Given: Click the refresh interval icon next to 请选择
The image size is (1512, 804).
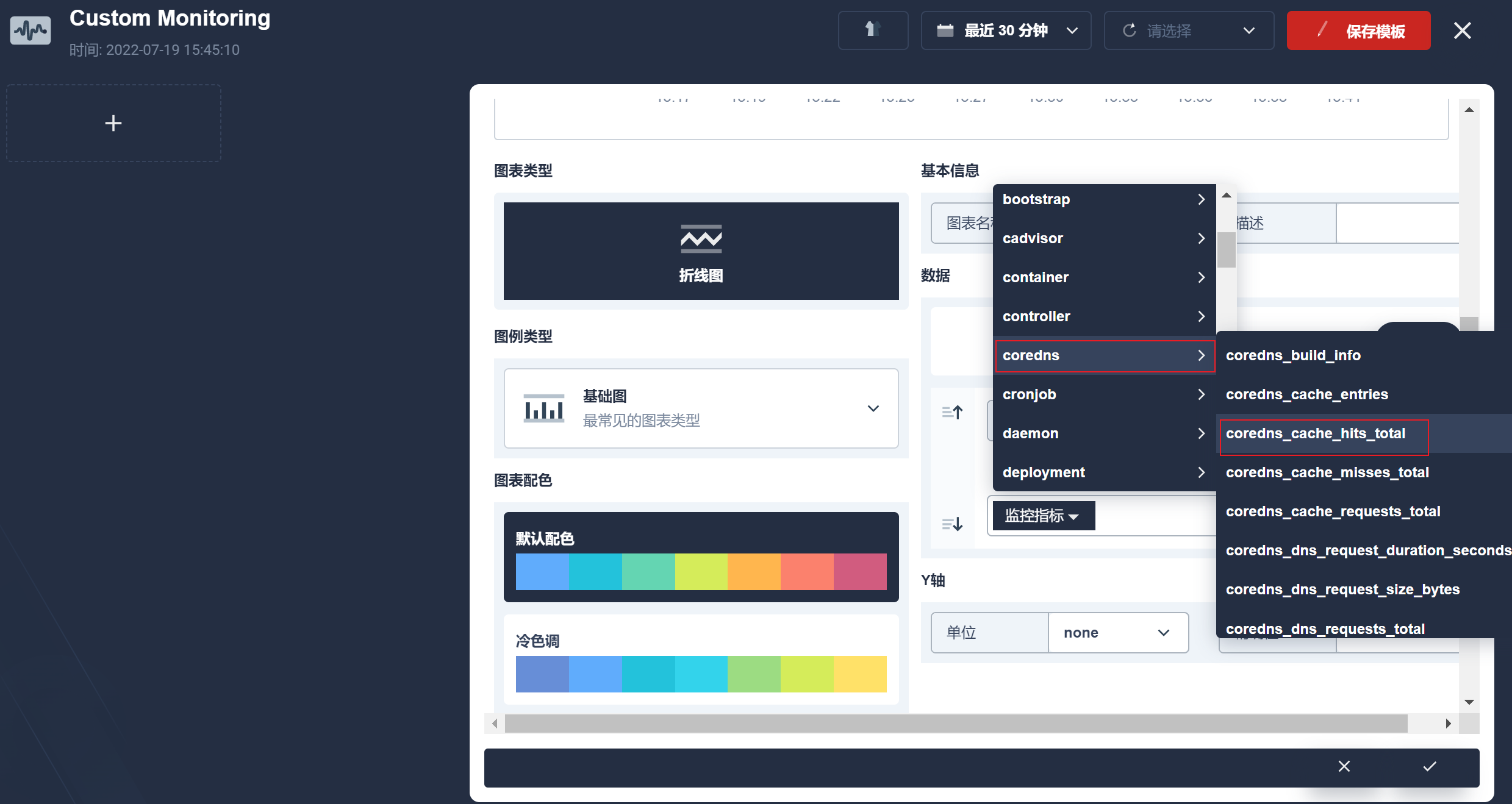Looking at the screenshot, I should [1129, 30].
